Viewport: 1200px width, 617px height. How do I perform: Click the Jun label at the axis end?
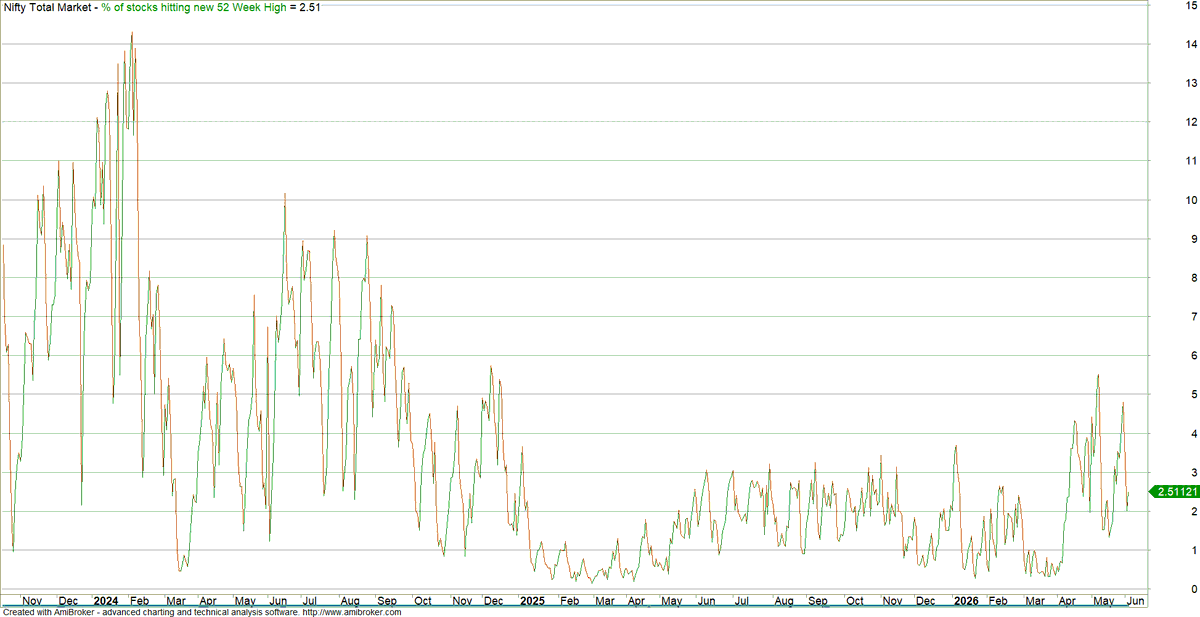1137,601
